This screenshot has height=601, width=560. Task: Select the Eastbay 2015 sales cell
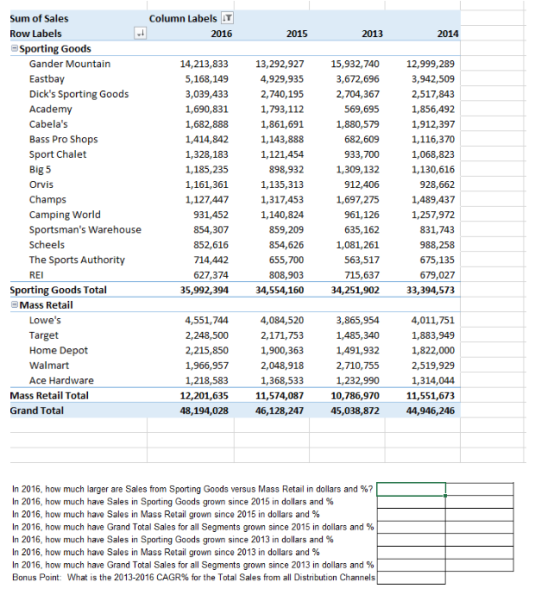(282, 79)
